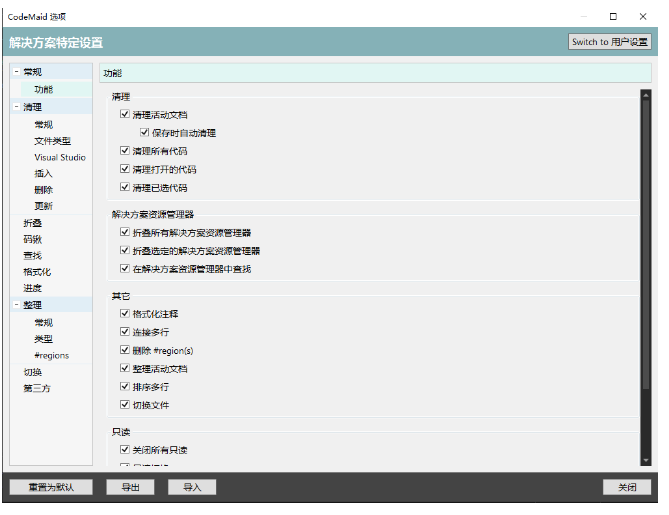Toggle the 清理活动文档 checkbox

pyautogui.click(x=125, y=114)
